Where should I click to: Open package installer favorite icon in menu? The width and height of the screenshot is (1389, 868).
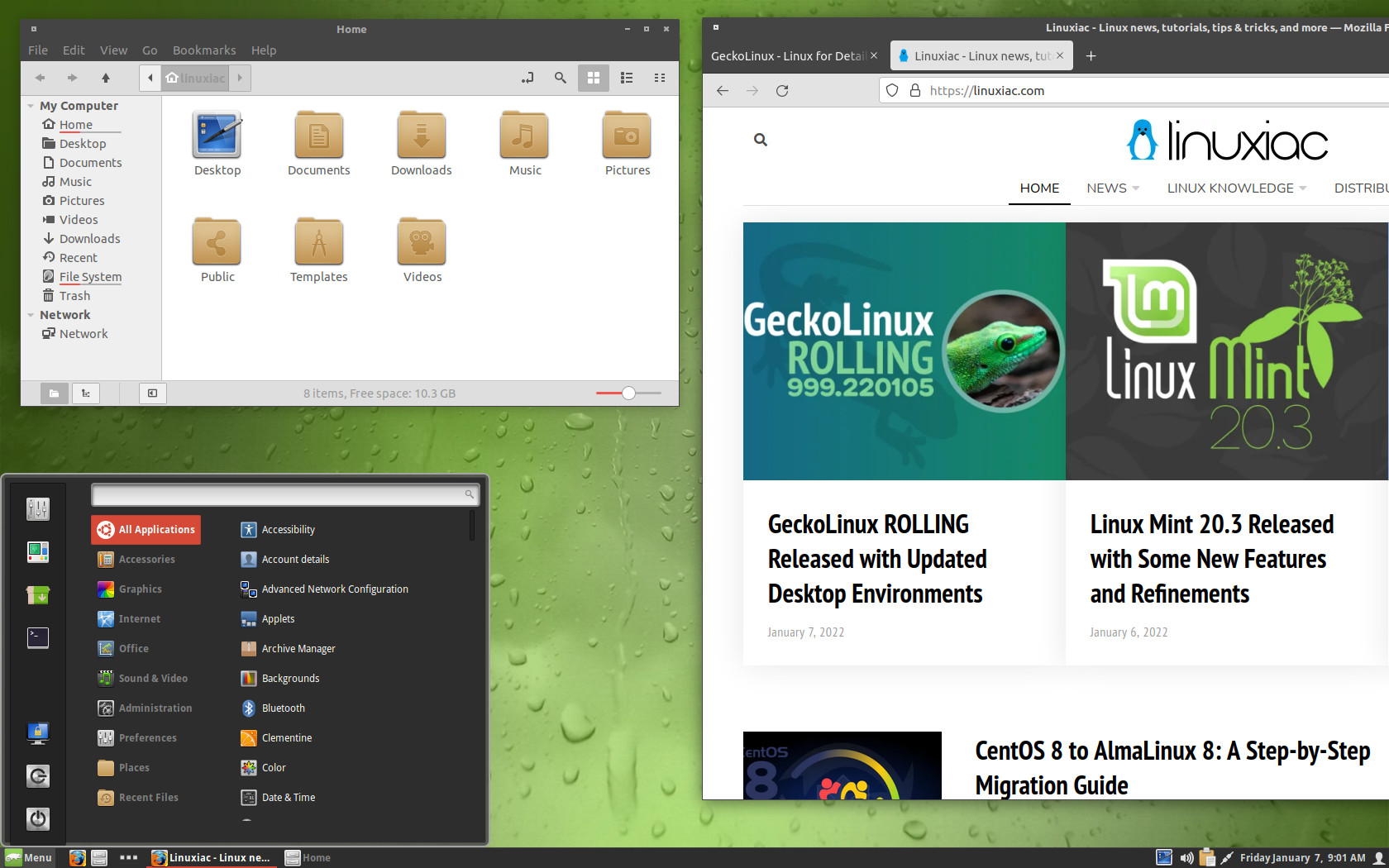(x=38, y=594)
